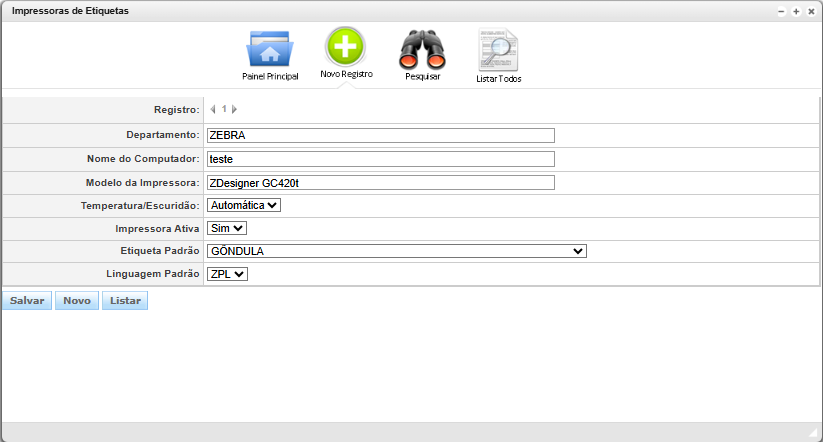Open the Linguagem Padrão ZPL dropdown
This screenshot has height=442, width=823.
click(228, 274)
